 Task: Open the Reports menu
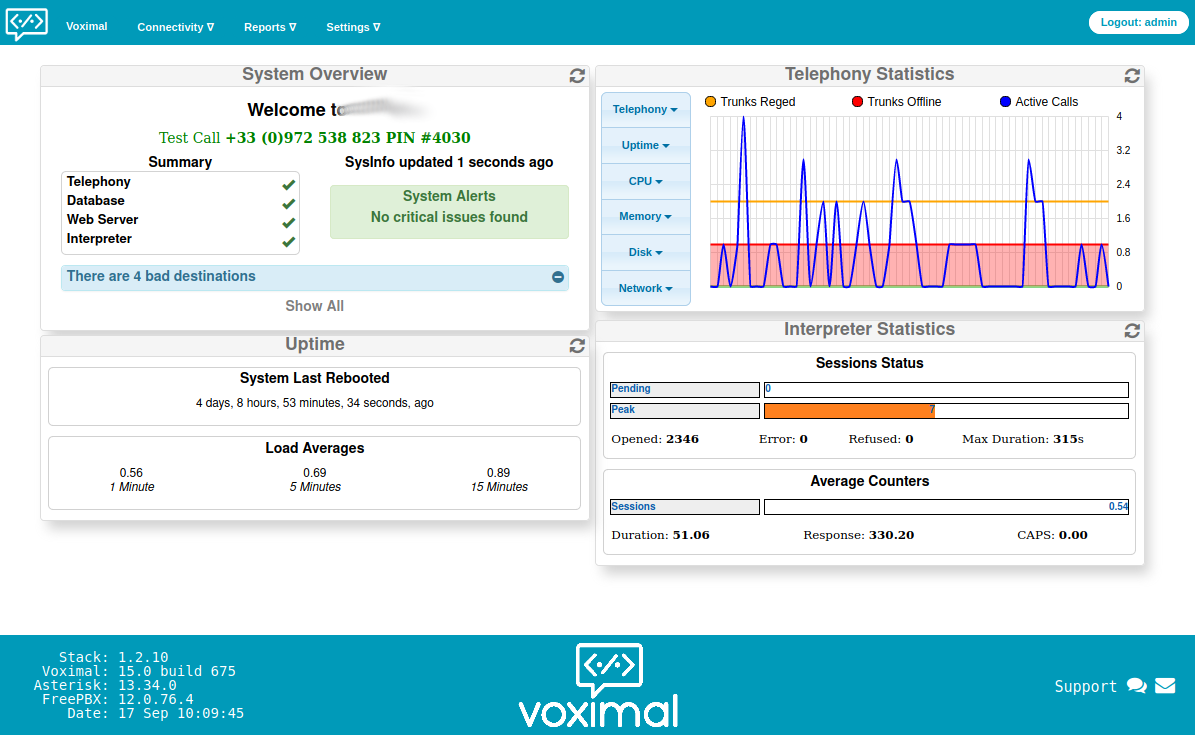(x=269, y=27)
